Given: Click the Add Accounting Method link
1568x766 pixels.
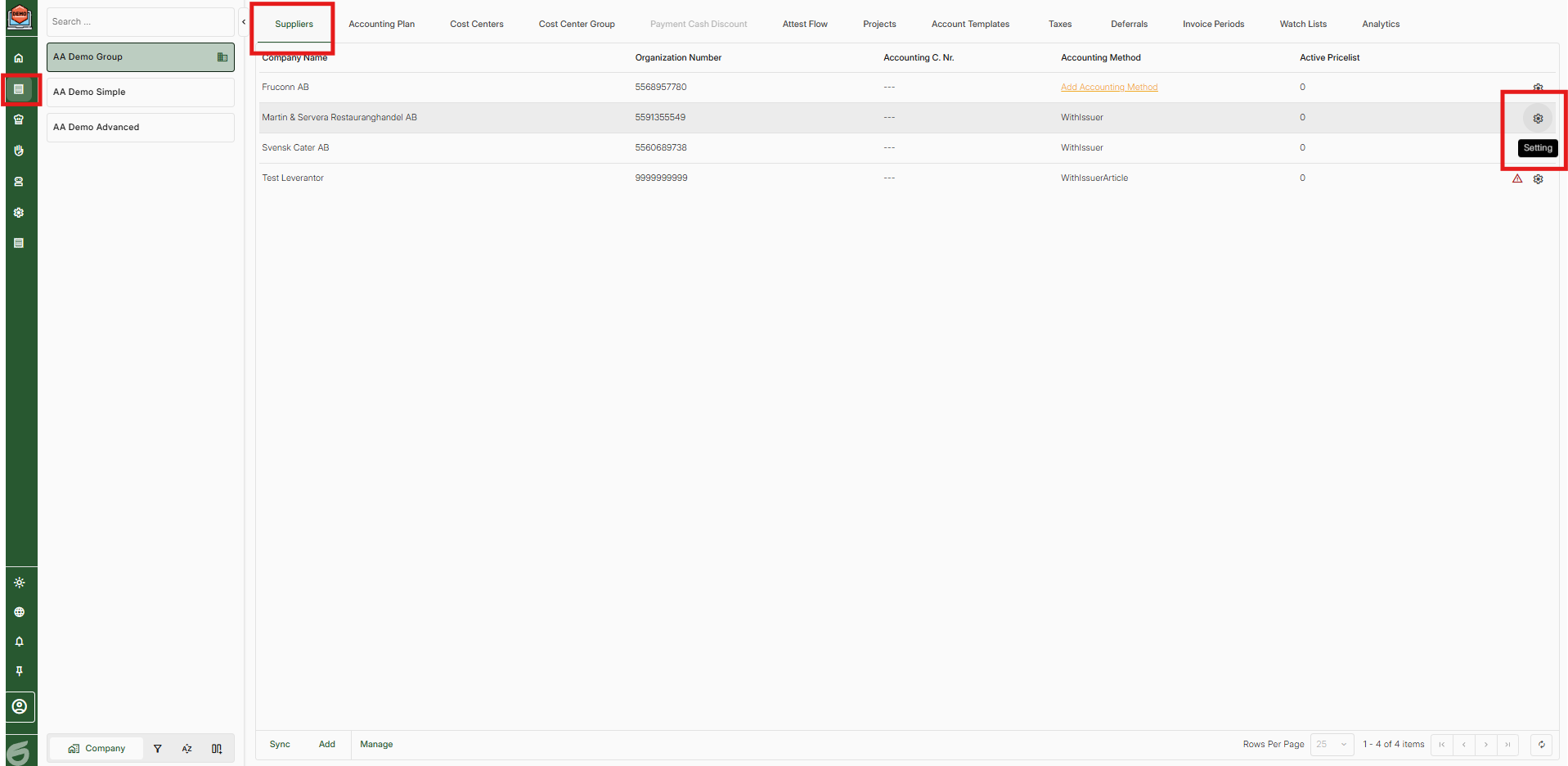Looking at the screenshot, I should click(1109, 88).
